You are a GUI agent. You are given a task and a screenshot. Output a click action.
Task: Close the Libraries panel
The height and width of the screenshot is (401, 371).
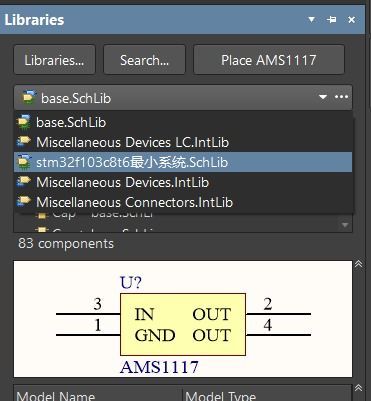pos(351,20)
